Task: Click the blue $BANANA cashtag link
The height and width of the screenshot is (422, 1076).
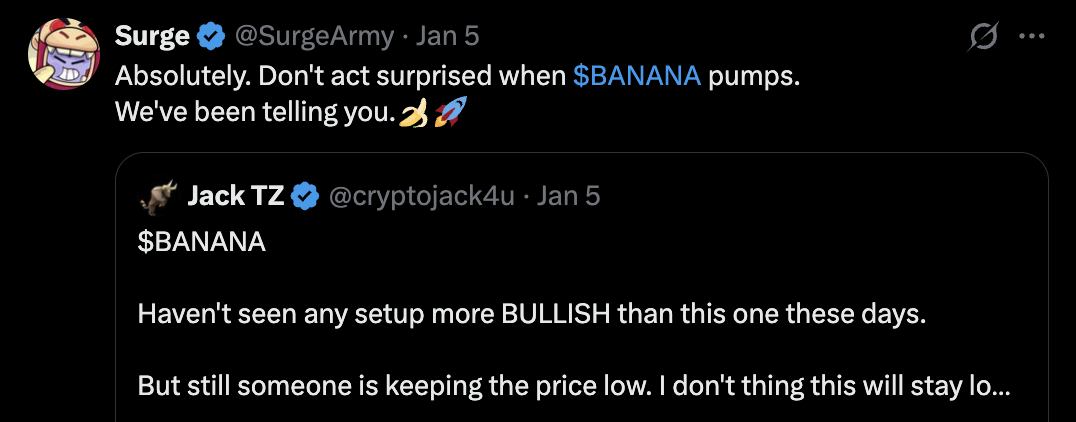Action: [x=637, y=77]
